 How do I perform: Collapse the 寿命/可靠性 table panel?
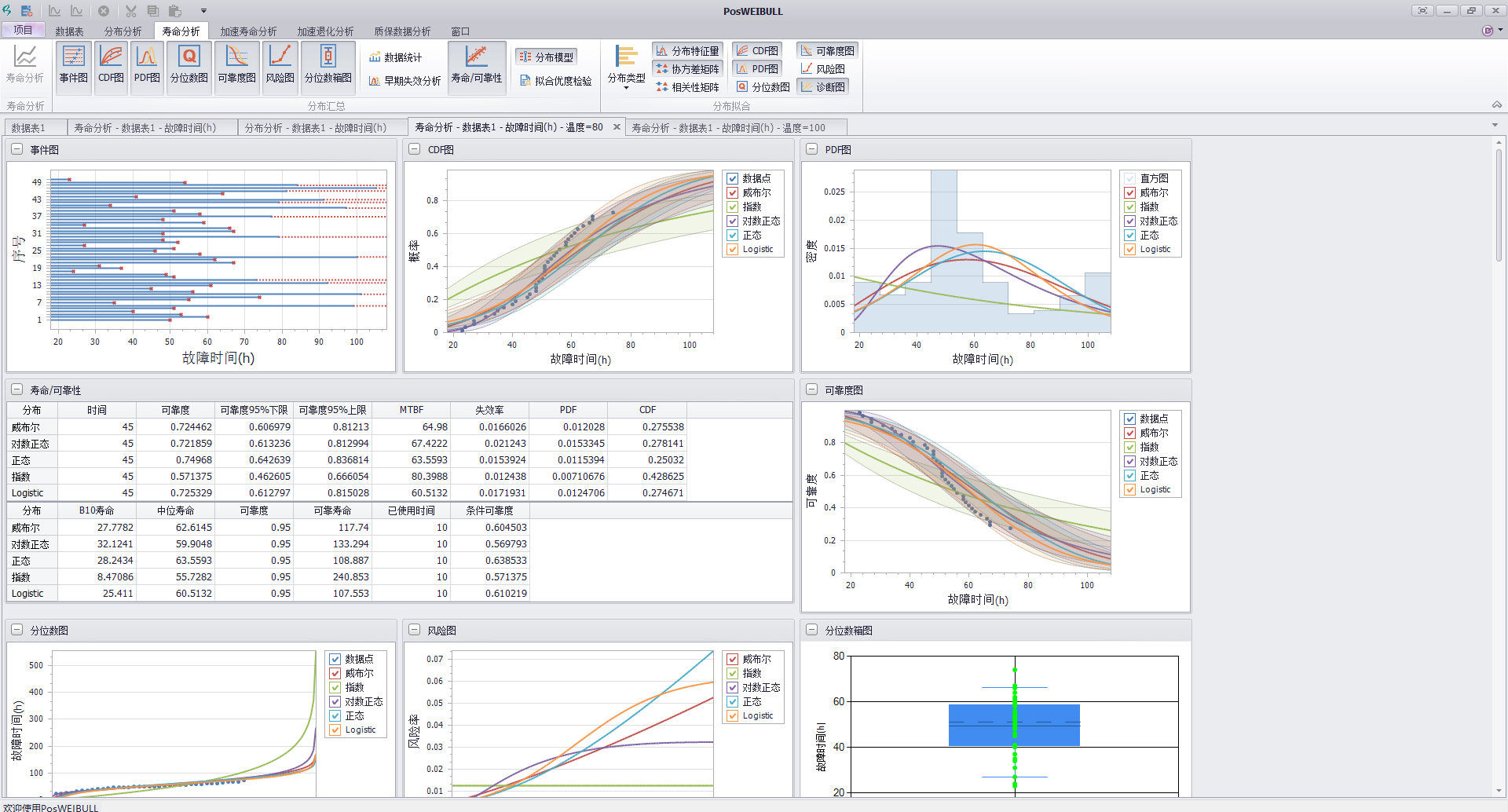pos(17,390)
